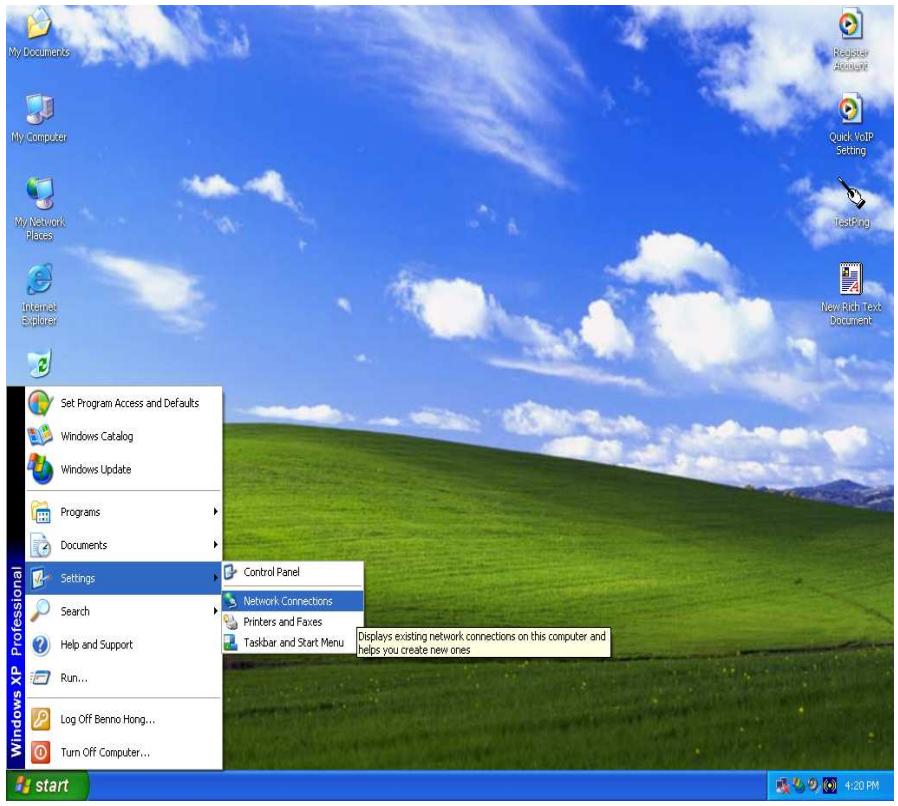The height and width of the screenshot is (806, 898).
Task: Launch Internet Explorer from the desktop
Action: (39, 294)
